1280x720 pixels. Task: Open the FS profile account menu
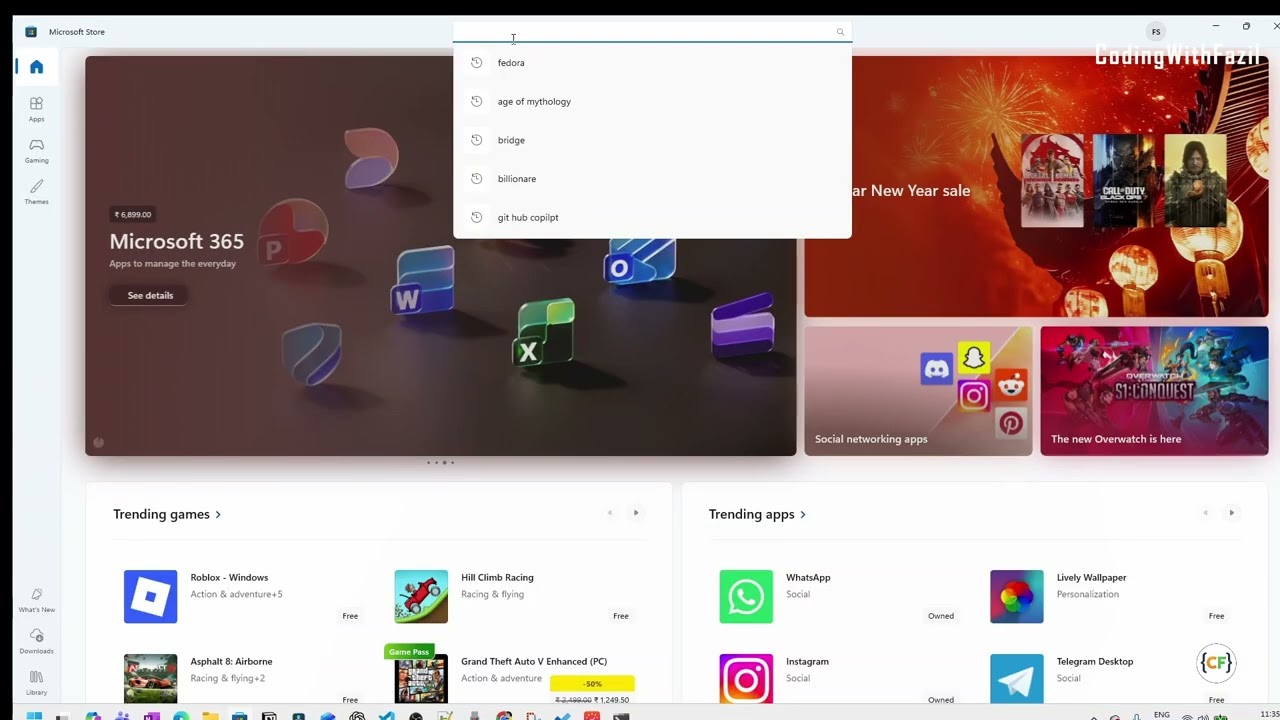[1156, 32]
